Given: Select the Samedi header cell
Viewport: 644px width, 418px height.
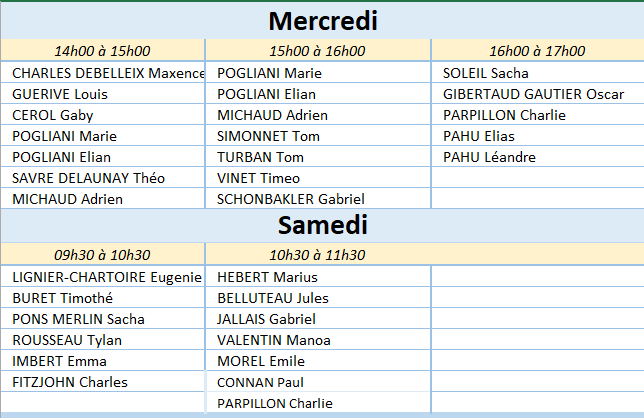Looking at the screenshot, I should tap(322, 224).
